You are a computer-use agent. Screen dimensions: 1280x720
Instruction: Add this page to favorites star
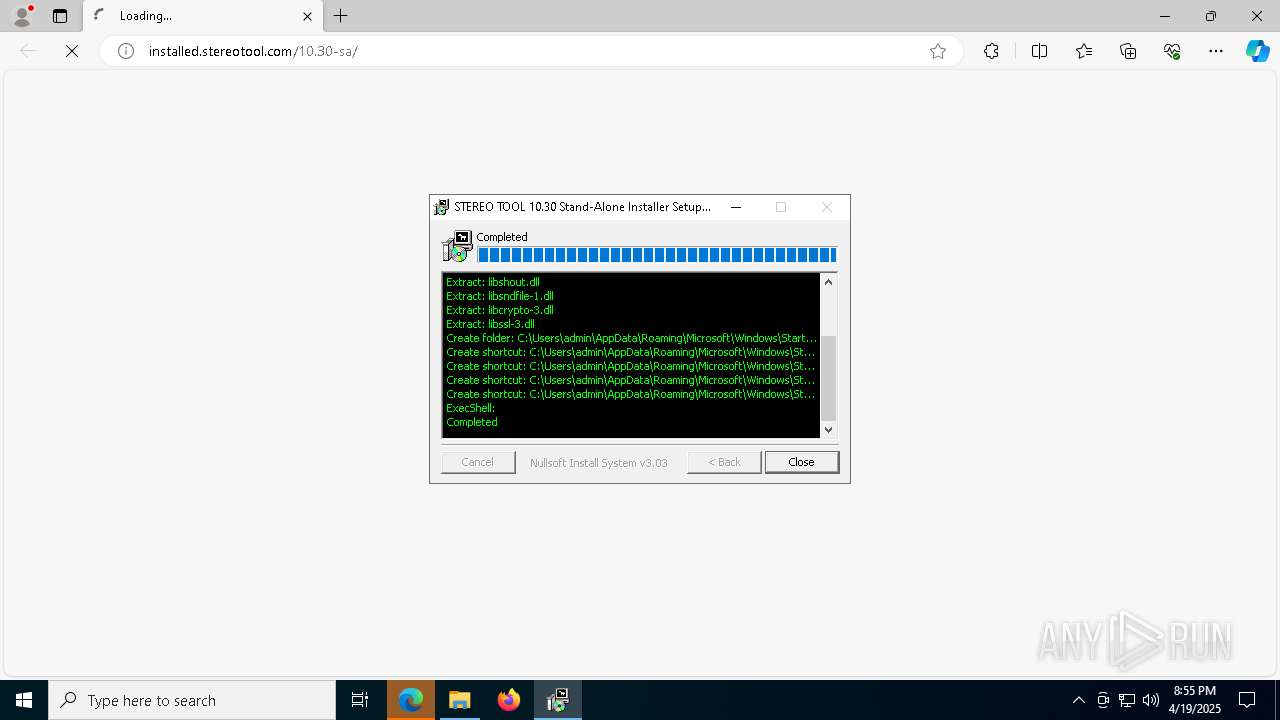click(938, 51)
